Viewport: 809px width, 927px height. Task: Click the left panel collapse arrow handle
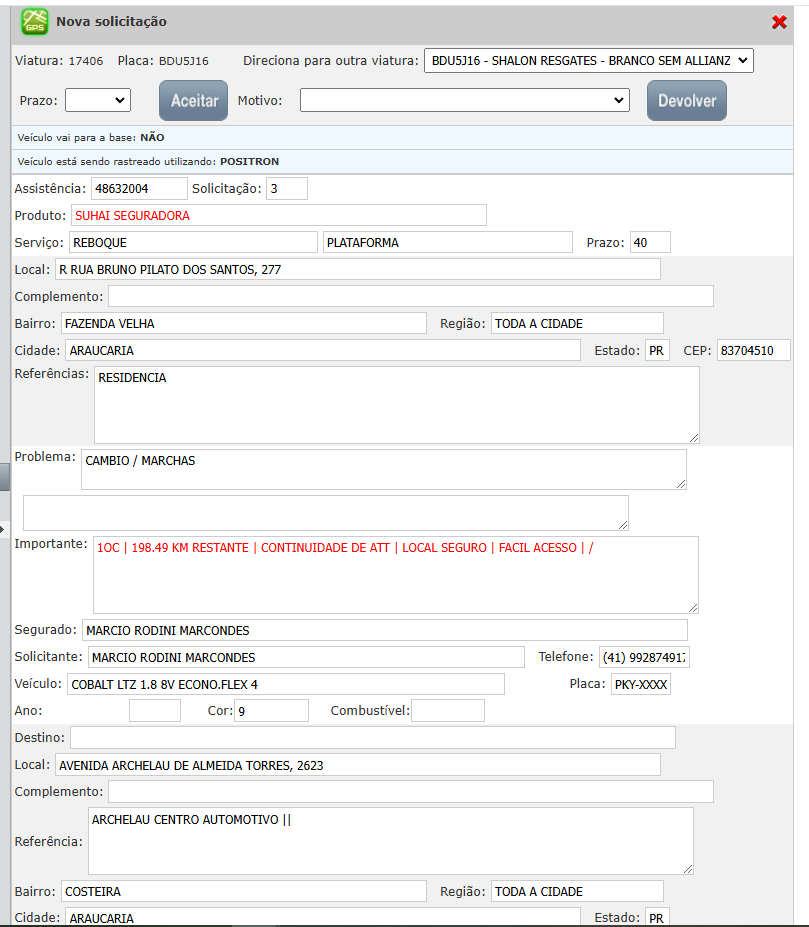pyautogui.click(x=3, y=527)
